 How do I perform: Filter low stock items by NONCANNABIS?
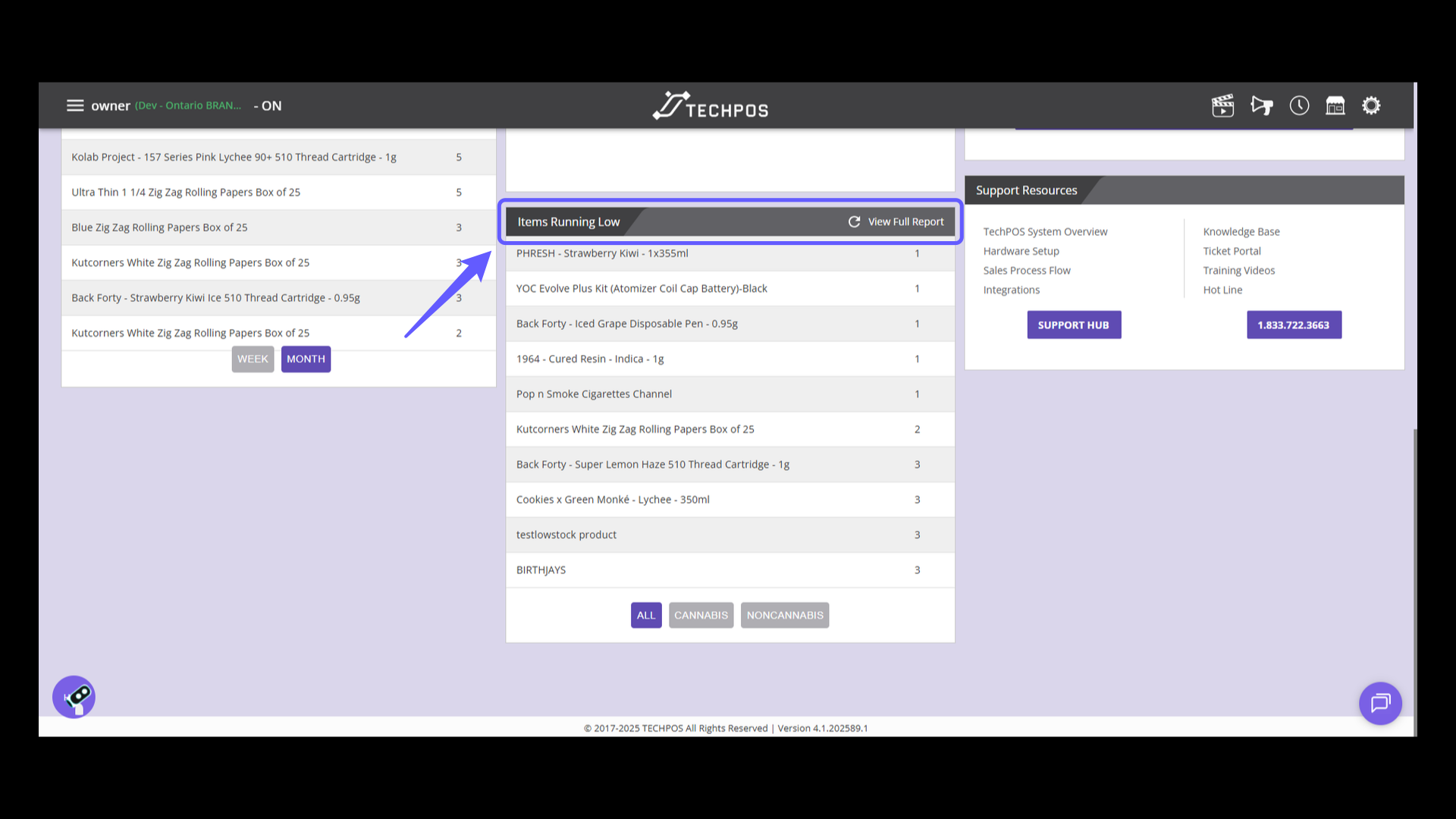[785, 615]
